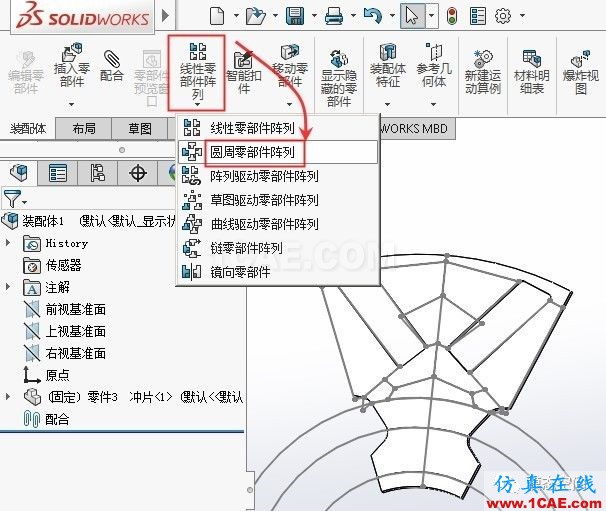Open the dropdown arrow beside New
Image resolution: width=606 pixels, height=511 pixels.
pyautogui.click(x=236, y=16)
